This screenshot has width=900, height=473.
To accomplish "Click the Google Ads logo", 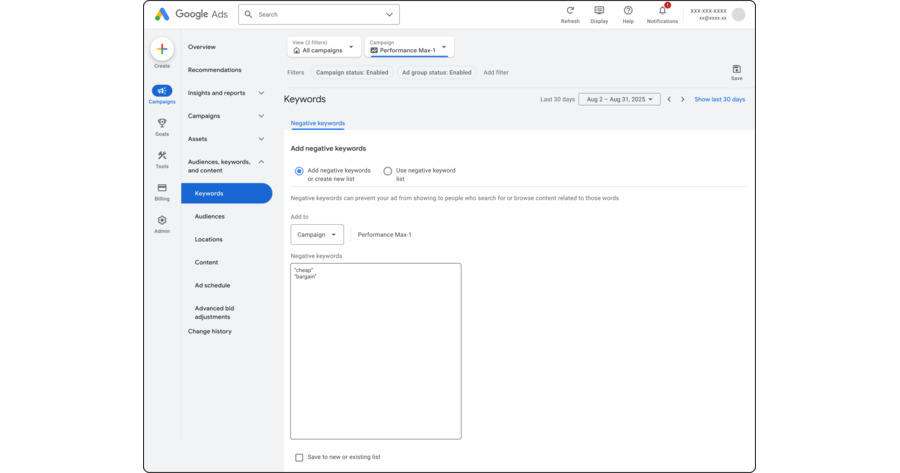I will [191, 14].
